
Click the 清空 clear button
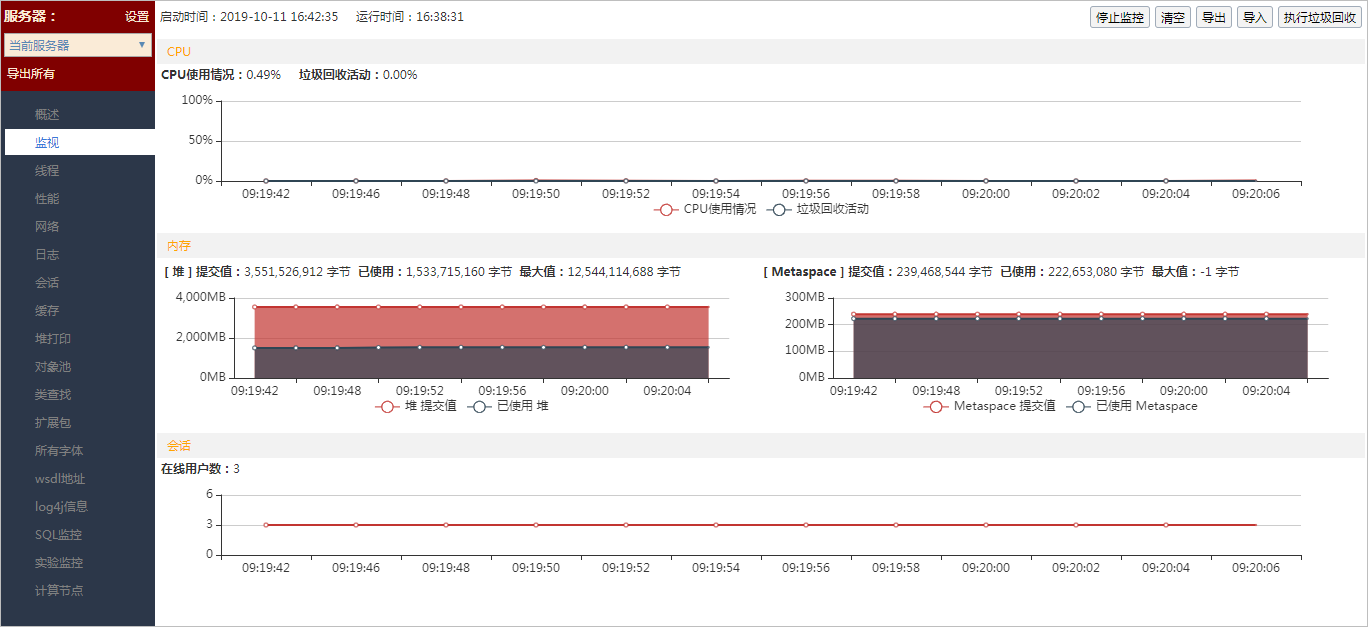click(1173, 17)
